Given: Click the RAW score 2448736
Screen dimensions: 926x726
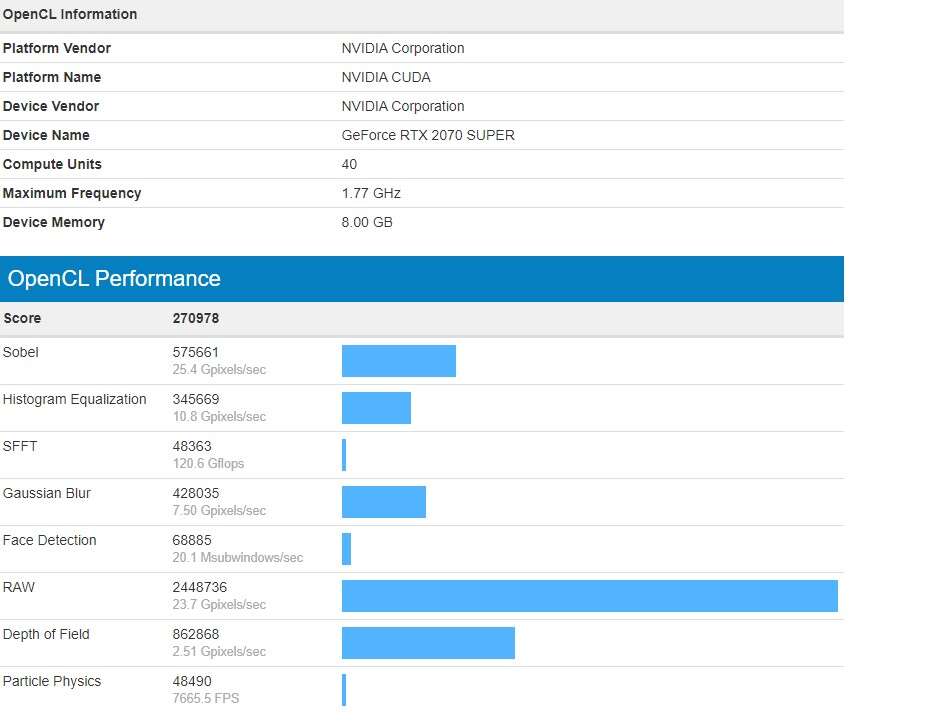Looking at the screenshot, I should tap(200, 587).
